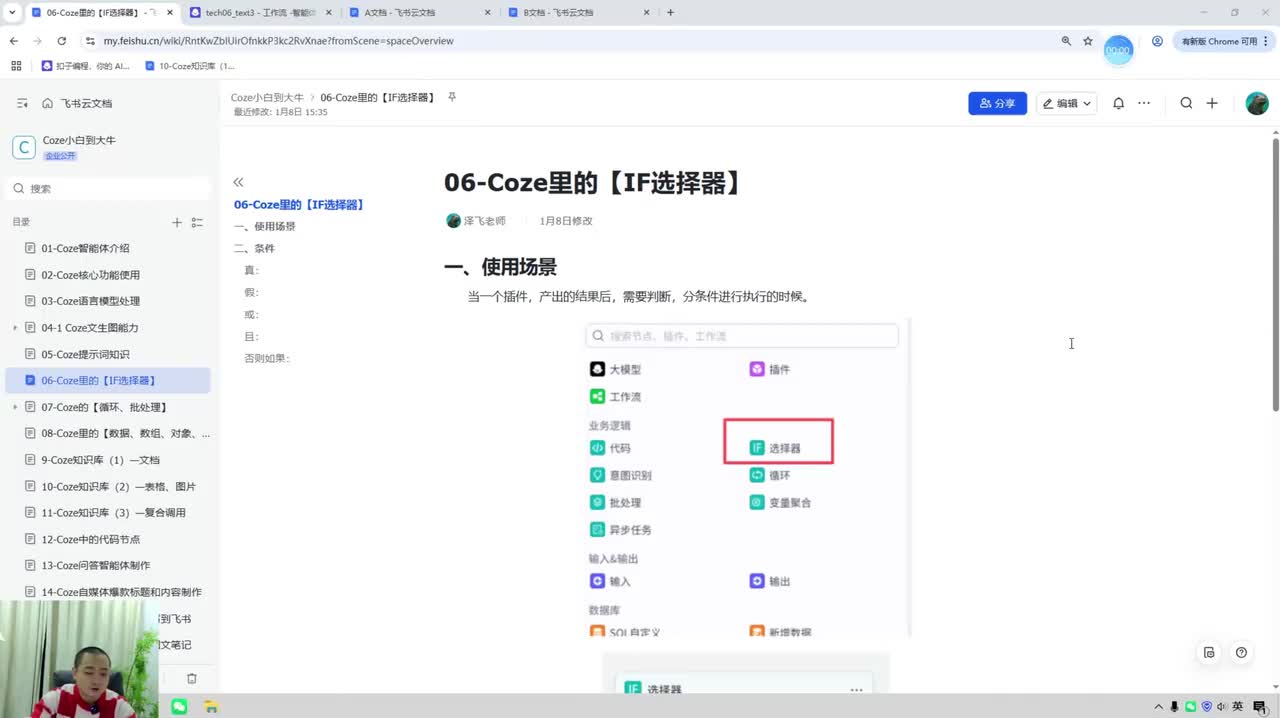The width and height of the screenshot is (1280, 718).
Task: Open the more options ellipsis menu
Action: pos(1144,103)
